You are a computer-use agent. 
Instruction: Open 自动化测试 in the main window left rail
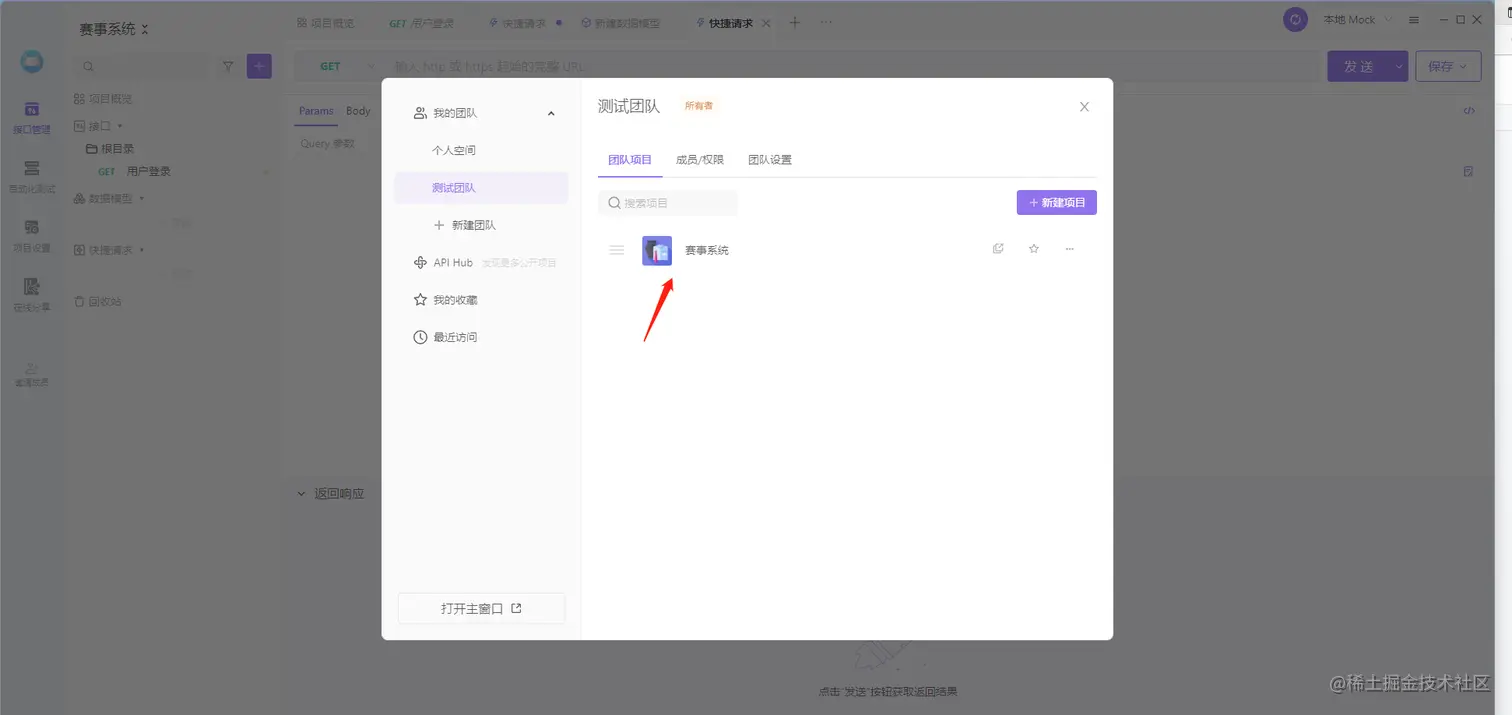pyautogui.click(x=32, y=176)
